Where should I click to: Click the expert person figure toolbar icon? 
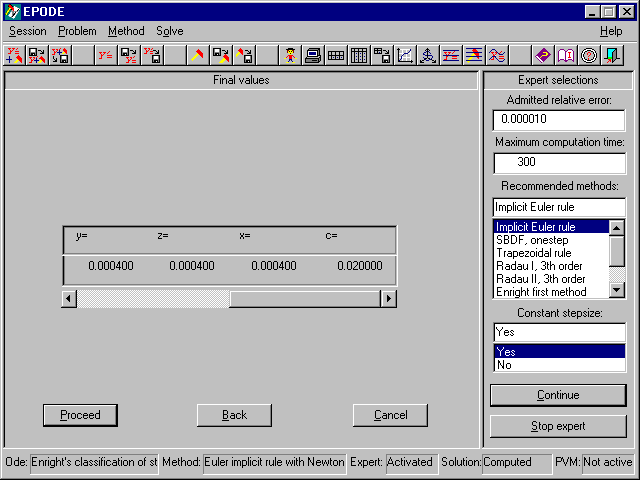point(290,55)
